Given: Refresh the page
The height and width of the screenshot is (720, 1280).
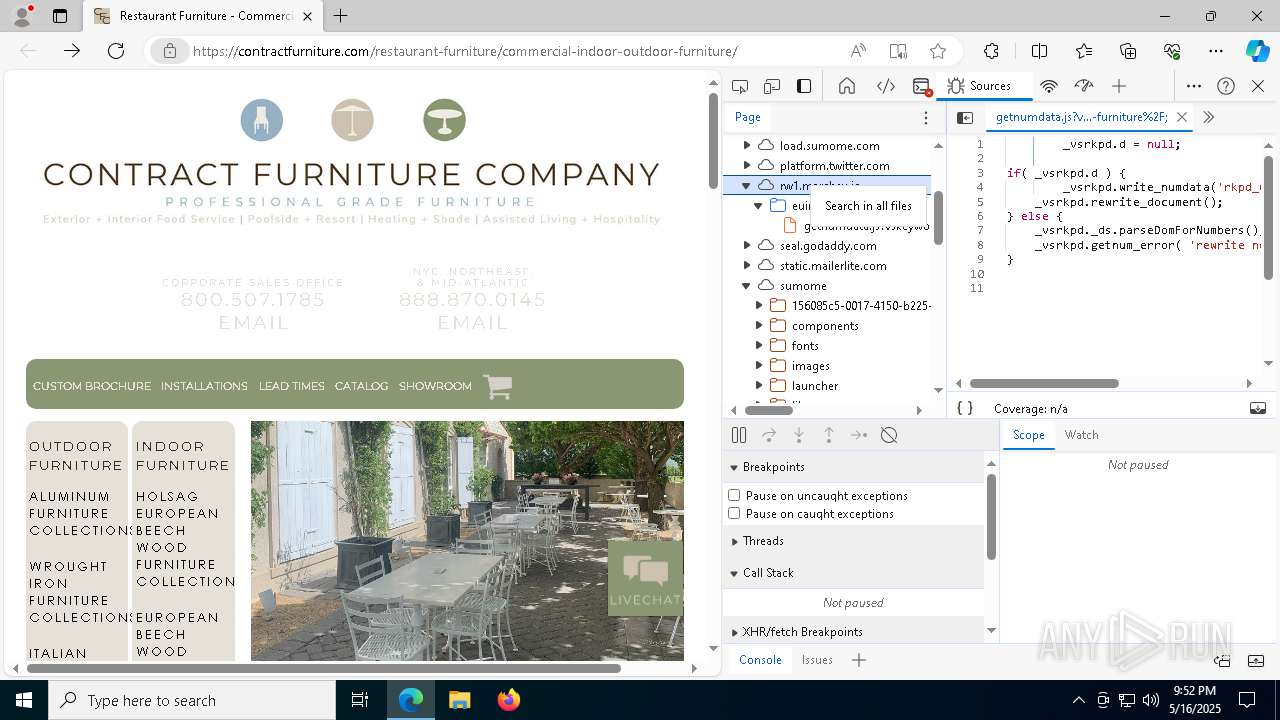Looking at the screenshot, I should tap(116, 51).
